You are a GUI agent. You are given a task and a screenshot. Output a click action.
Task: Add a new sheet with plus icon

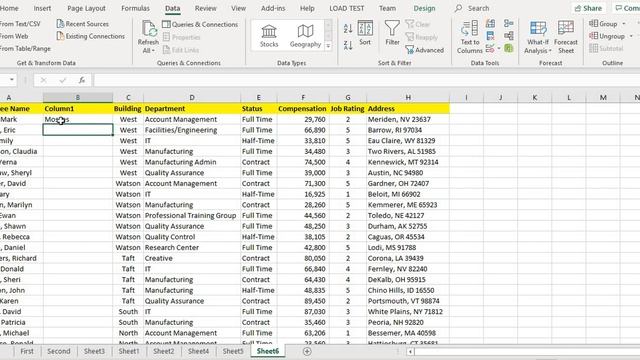307,351
